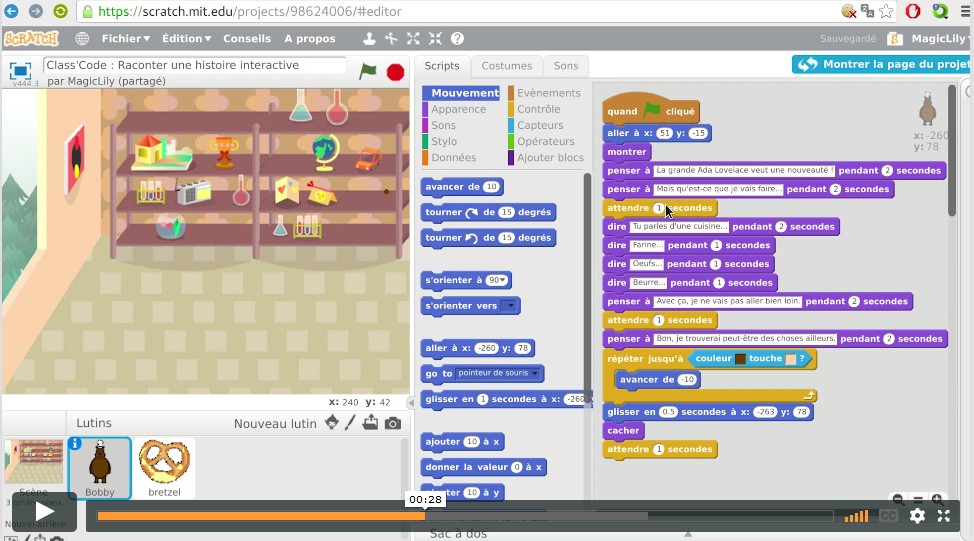The image size is (974, 541).
Task: Switch to the Costumes tab
Action: [506, 66]
